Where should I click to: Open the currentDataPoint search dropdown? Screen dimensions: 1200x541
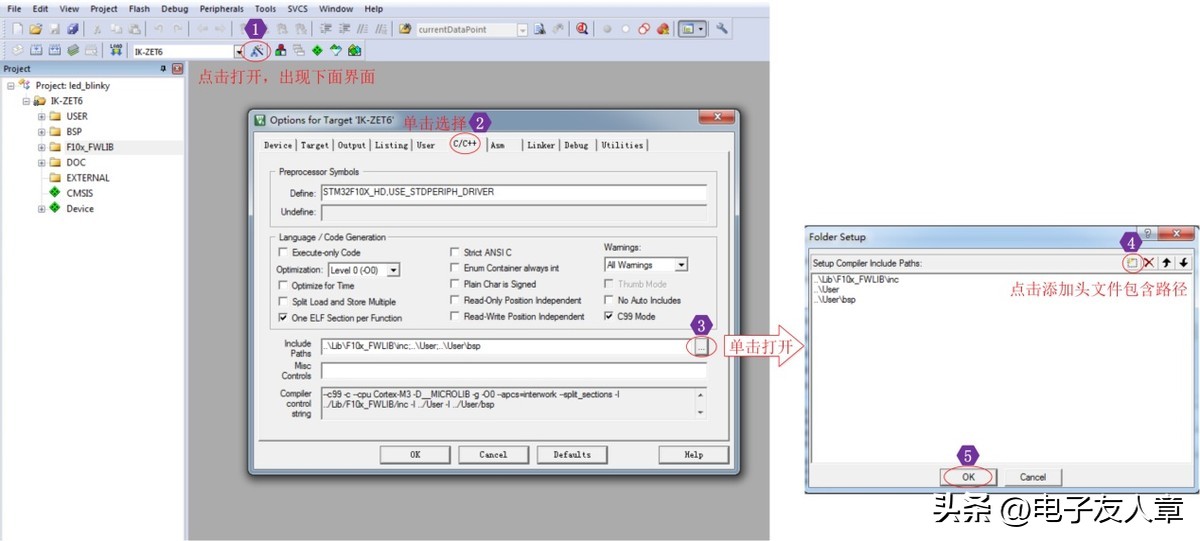523,30
